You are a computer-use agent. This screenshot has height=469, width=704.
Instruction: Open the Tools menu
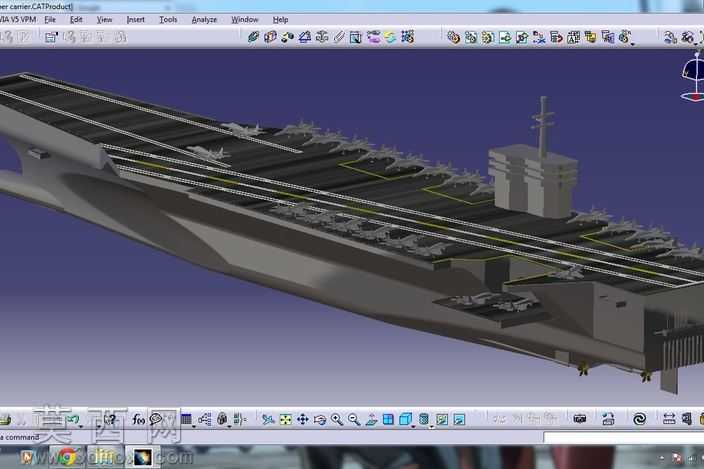(168, 20)
